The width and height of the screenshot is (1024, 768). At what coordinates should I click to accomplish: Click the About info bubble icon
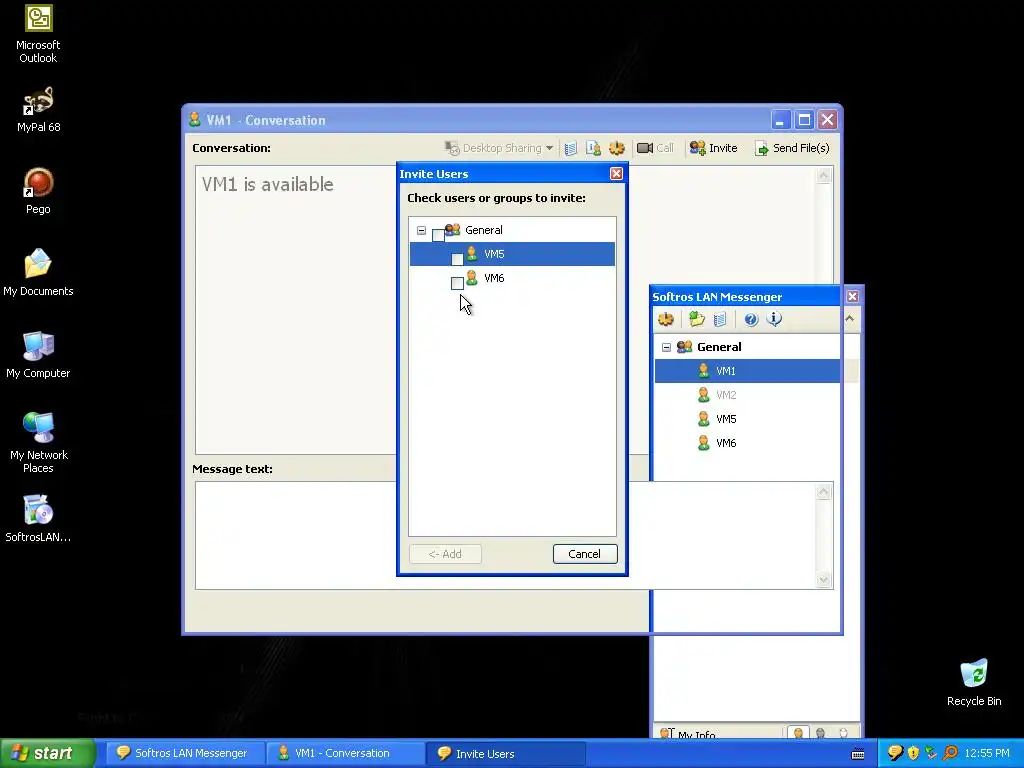tap(774, 319)
